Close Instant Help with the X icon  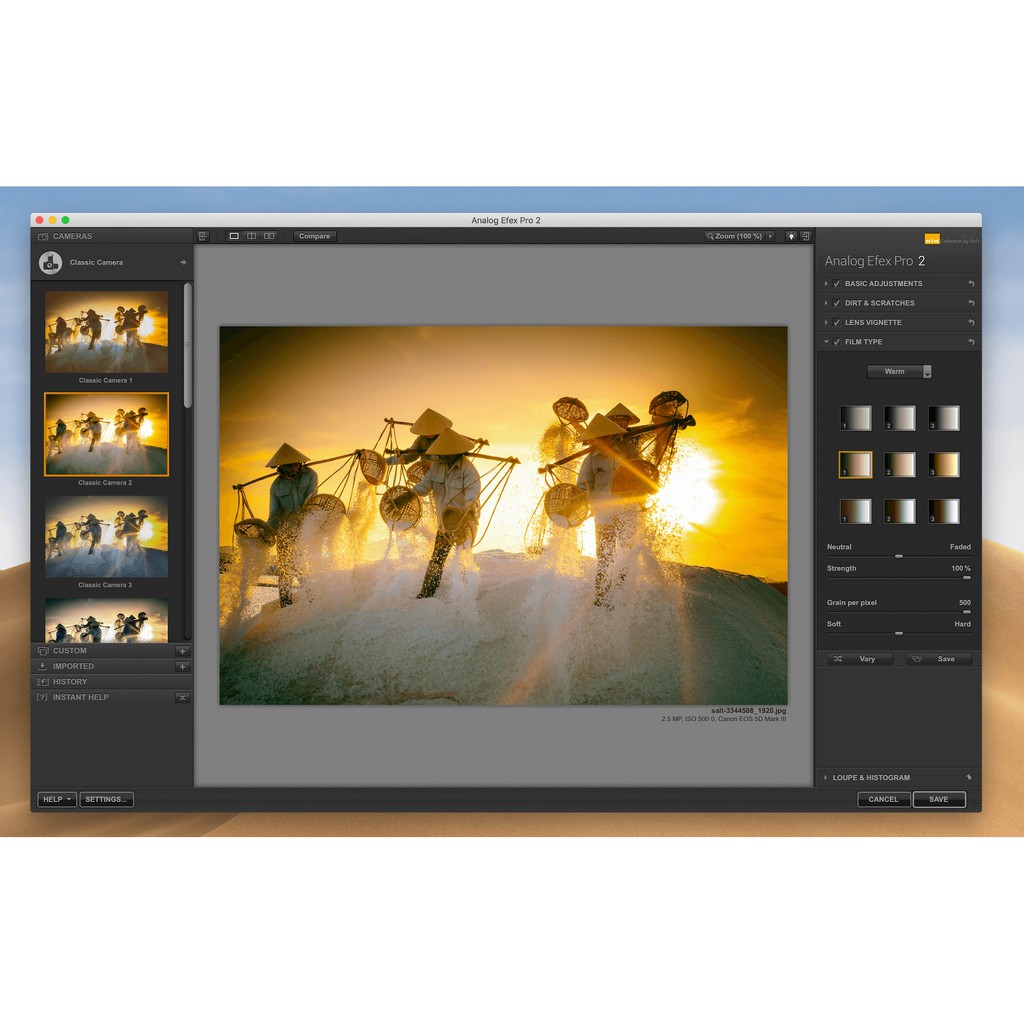[x=182, y=697]
